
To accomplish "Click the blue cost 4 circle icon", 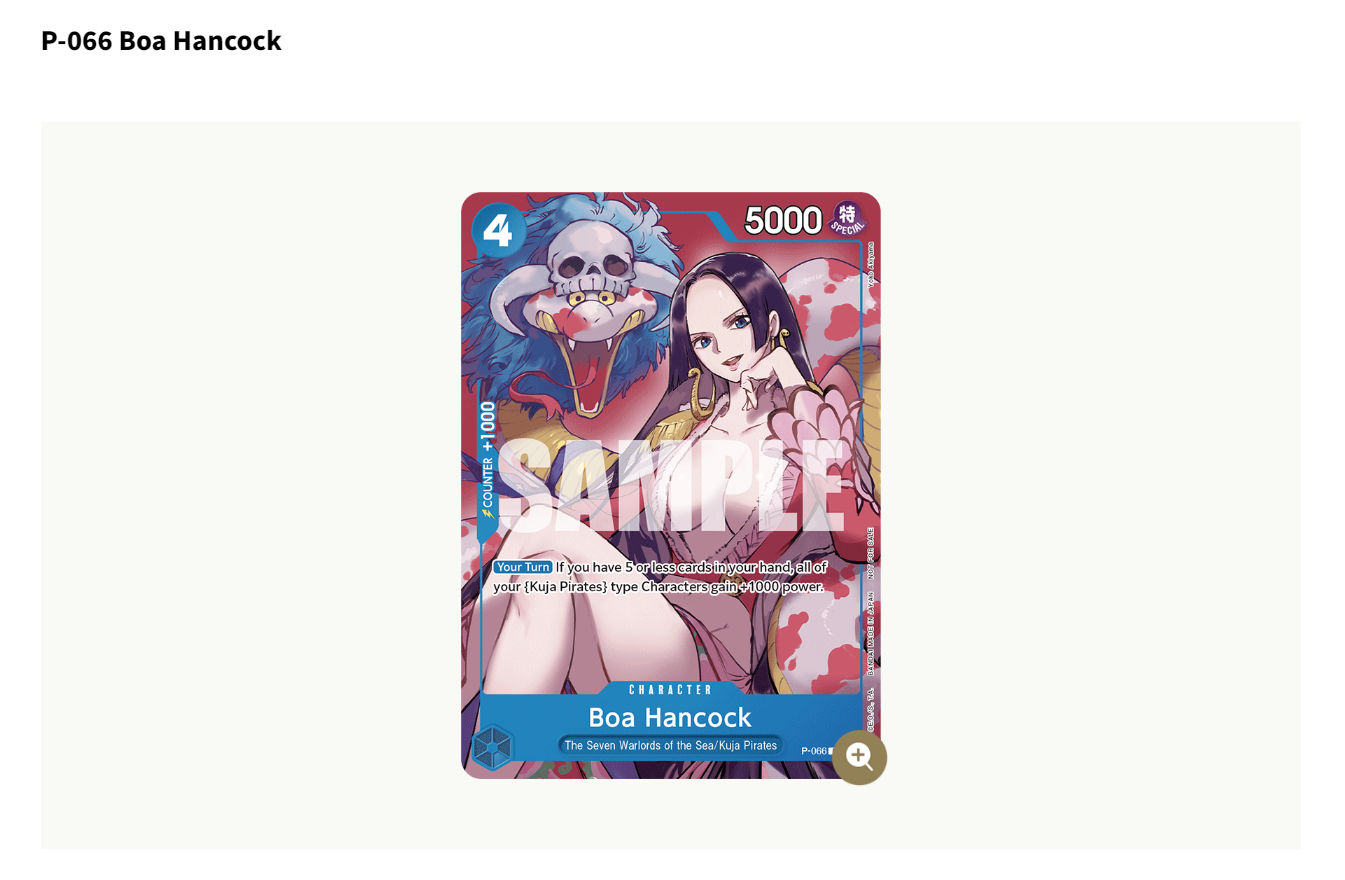I will (498, 231).
